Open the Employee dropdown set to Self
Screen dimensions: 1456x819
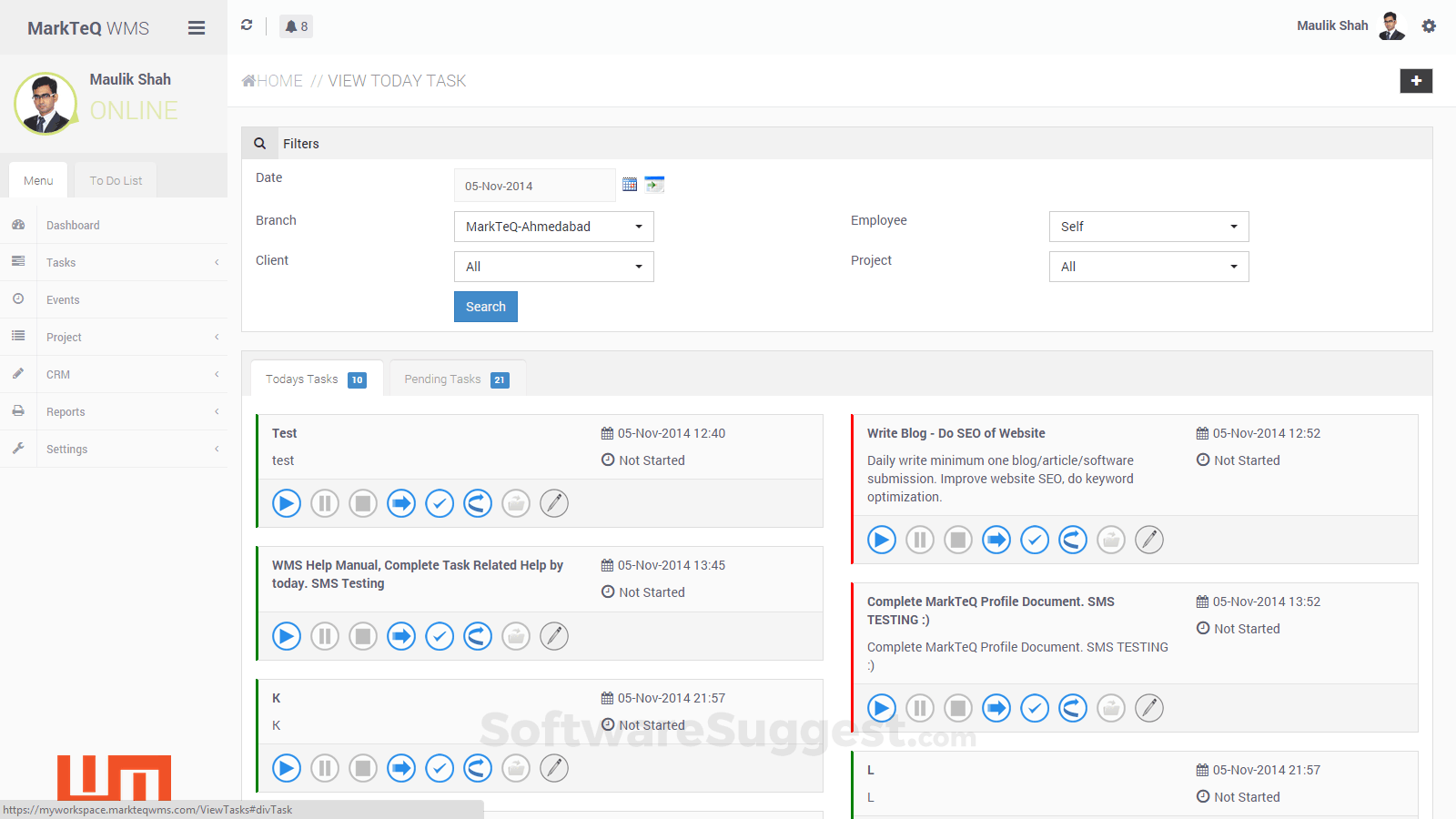(1149, 227)
